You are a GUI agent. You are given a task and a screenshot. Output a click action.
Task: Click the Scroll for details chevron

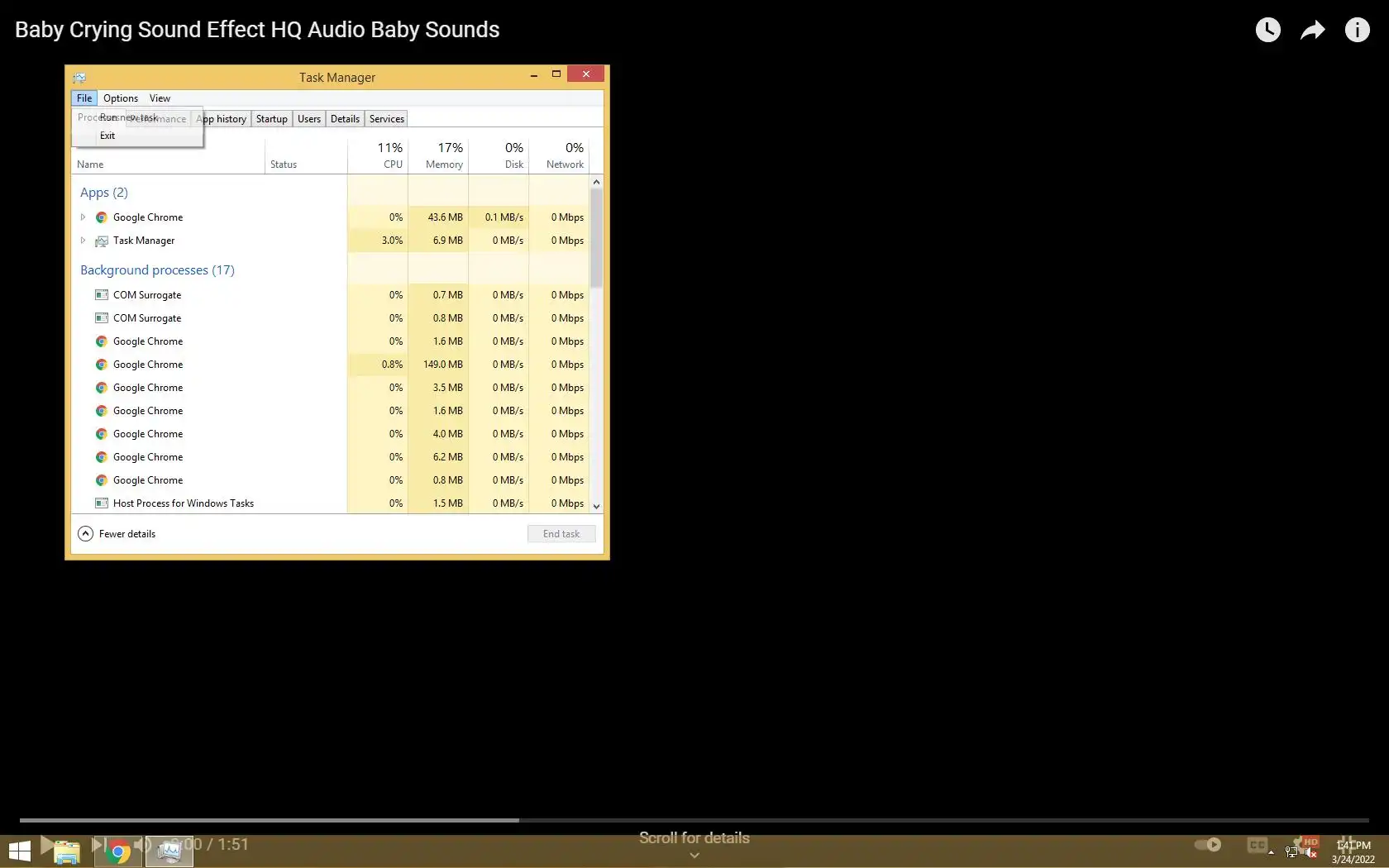694,856
